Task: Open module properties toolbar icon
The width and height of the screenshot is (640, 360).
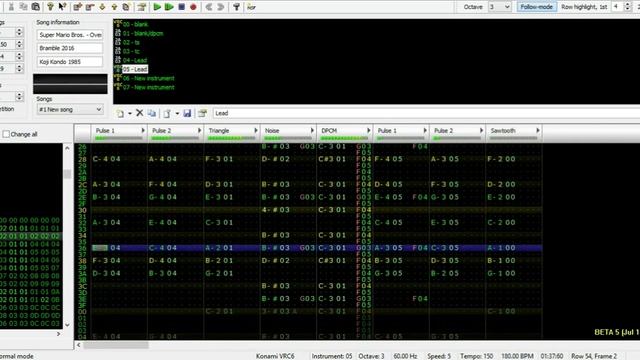Action: (x=142, y=7)
